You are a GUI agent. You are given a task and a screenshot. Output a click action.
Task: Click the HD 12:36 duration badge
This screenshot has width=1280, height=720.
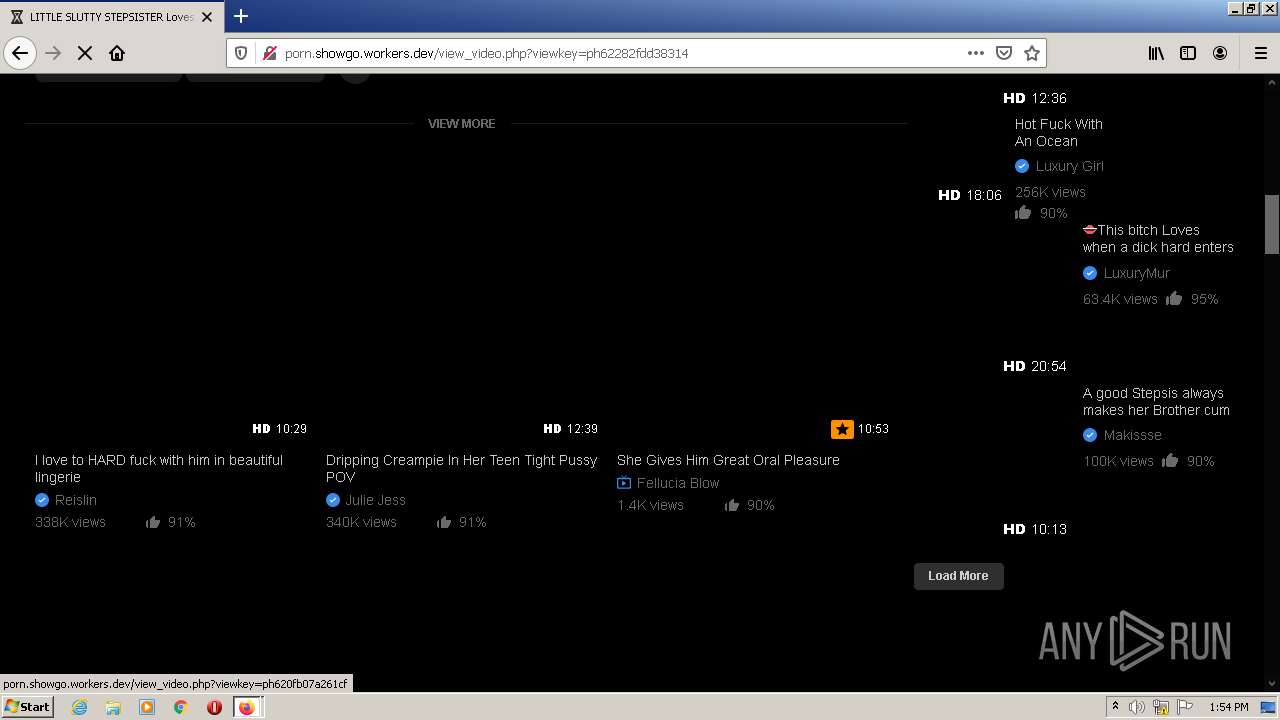1035,98
